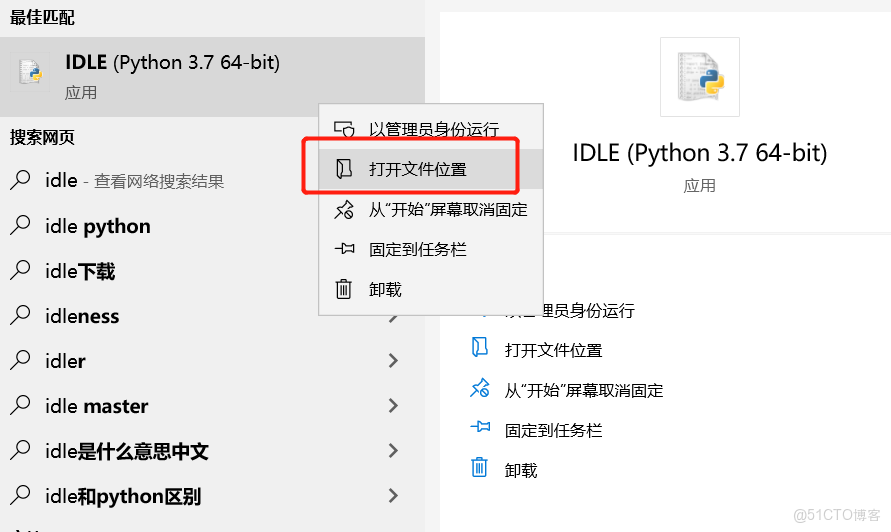This screenshot has height=532, width=891.
Task: Click '卸载' in the right details pane
Action: click(x=521, y=471)
